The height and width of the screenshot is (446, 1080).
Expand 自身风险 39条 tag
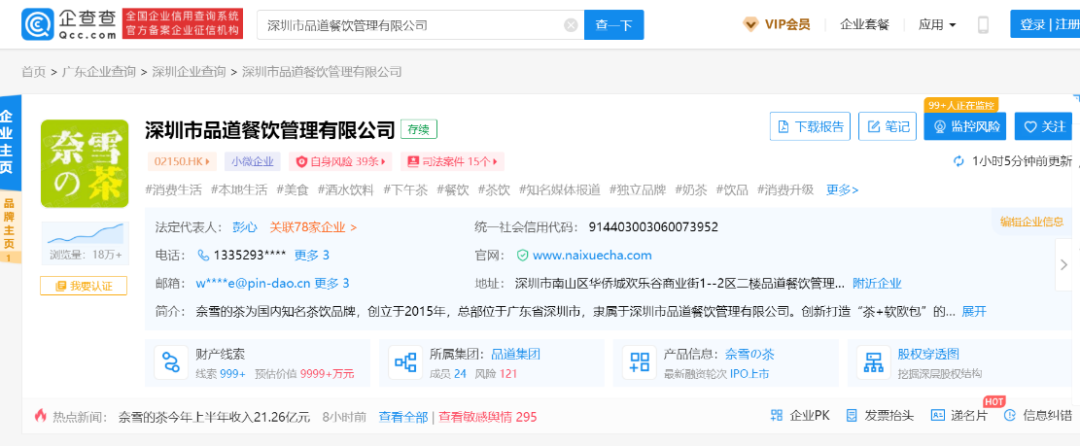340,162
